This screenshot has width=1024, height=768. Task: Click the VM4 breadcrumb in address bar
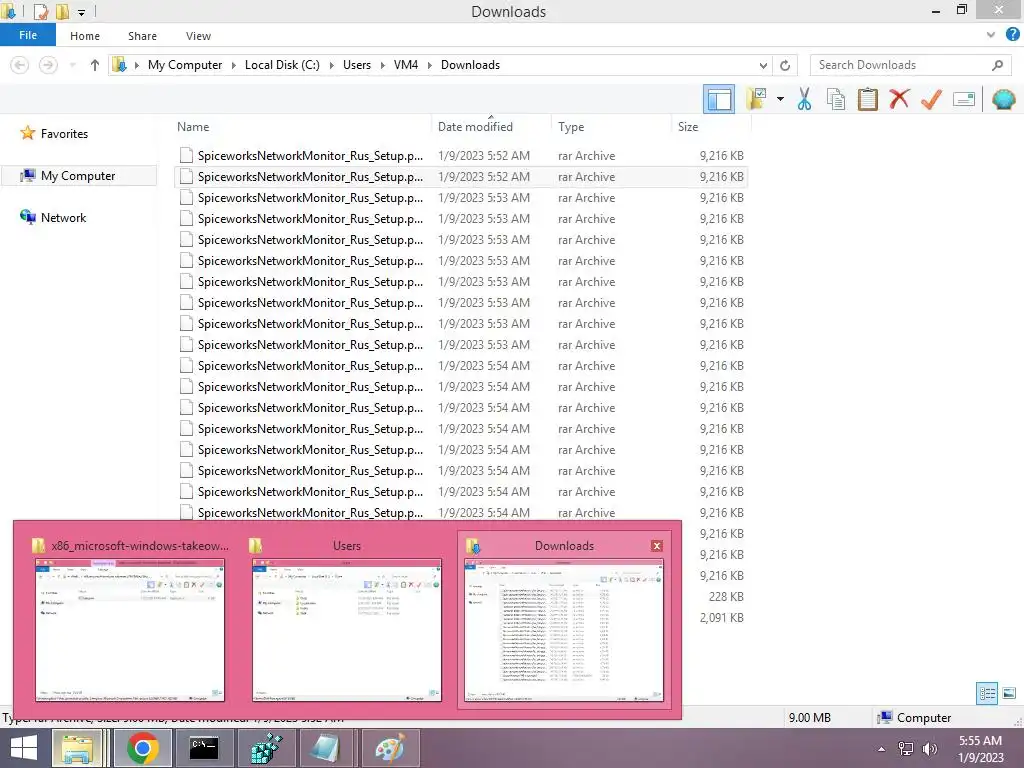pos(406,65)
